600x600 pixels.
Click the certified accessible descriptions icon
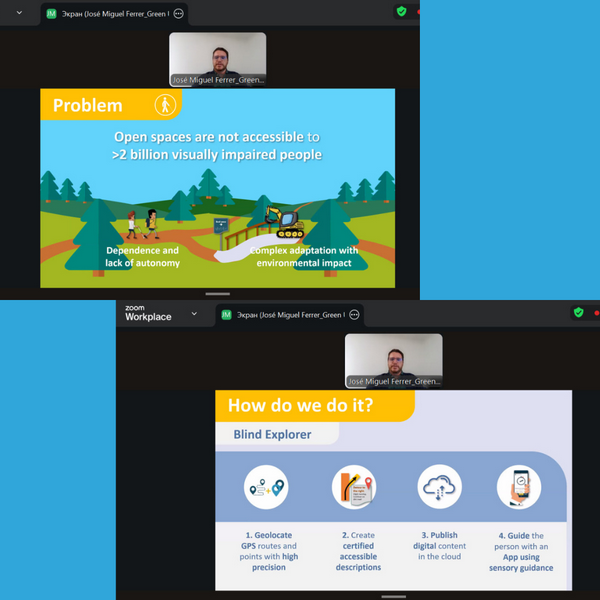pyautogui.click(x=353, y=488)
